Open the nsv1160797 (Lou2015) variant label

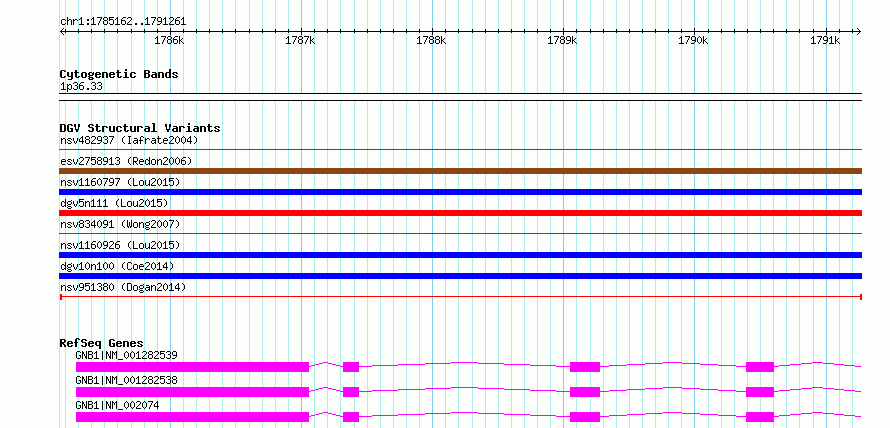pyautogui.click(x=120, y=182)
